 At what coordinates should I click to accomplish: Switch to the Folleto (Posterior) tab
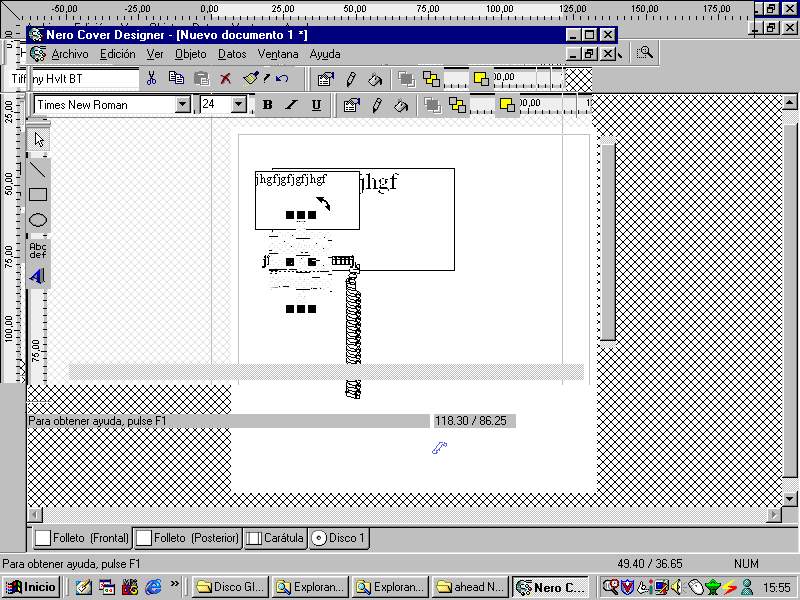point(188,538)
